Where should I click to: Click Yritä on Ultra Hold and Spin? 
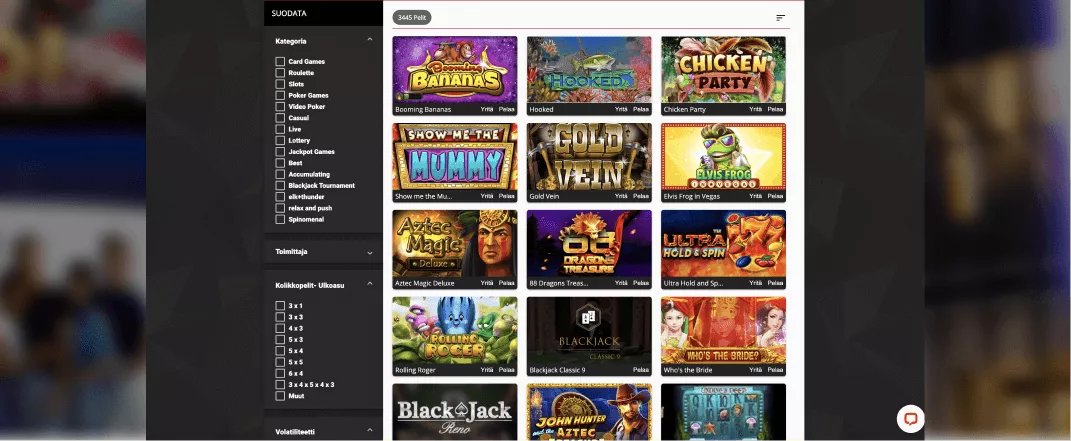pos(755,283)
